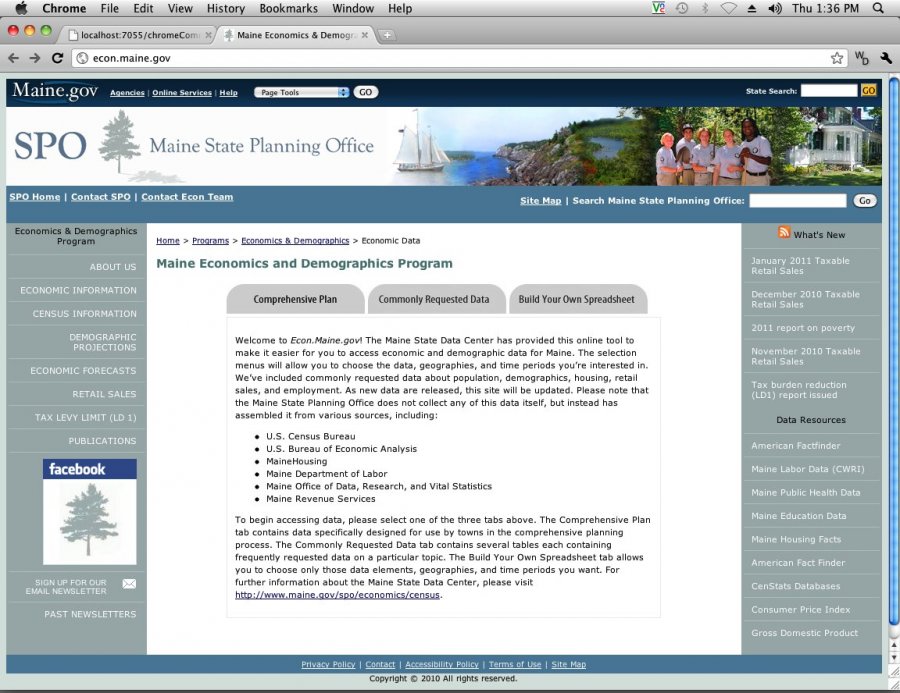
Task: Open Gross Domestic Product link
Action: [x=805, y=633]
